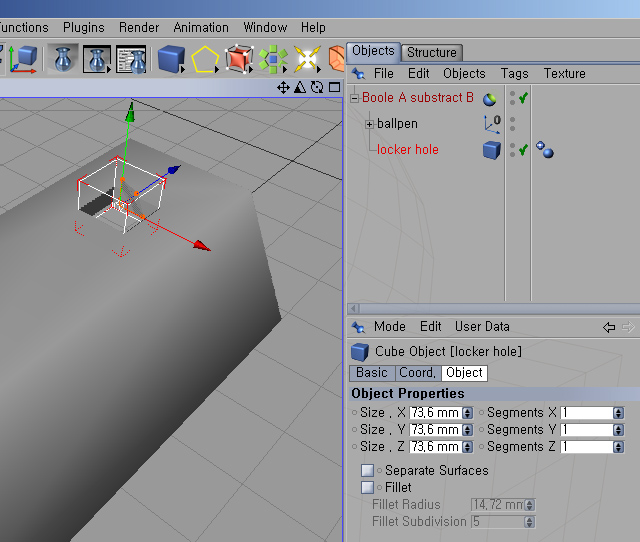
Task: Click the Size X value stepper arrows
Action: click(x=467, y=413)
